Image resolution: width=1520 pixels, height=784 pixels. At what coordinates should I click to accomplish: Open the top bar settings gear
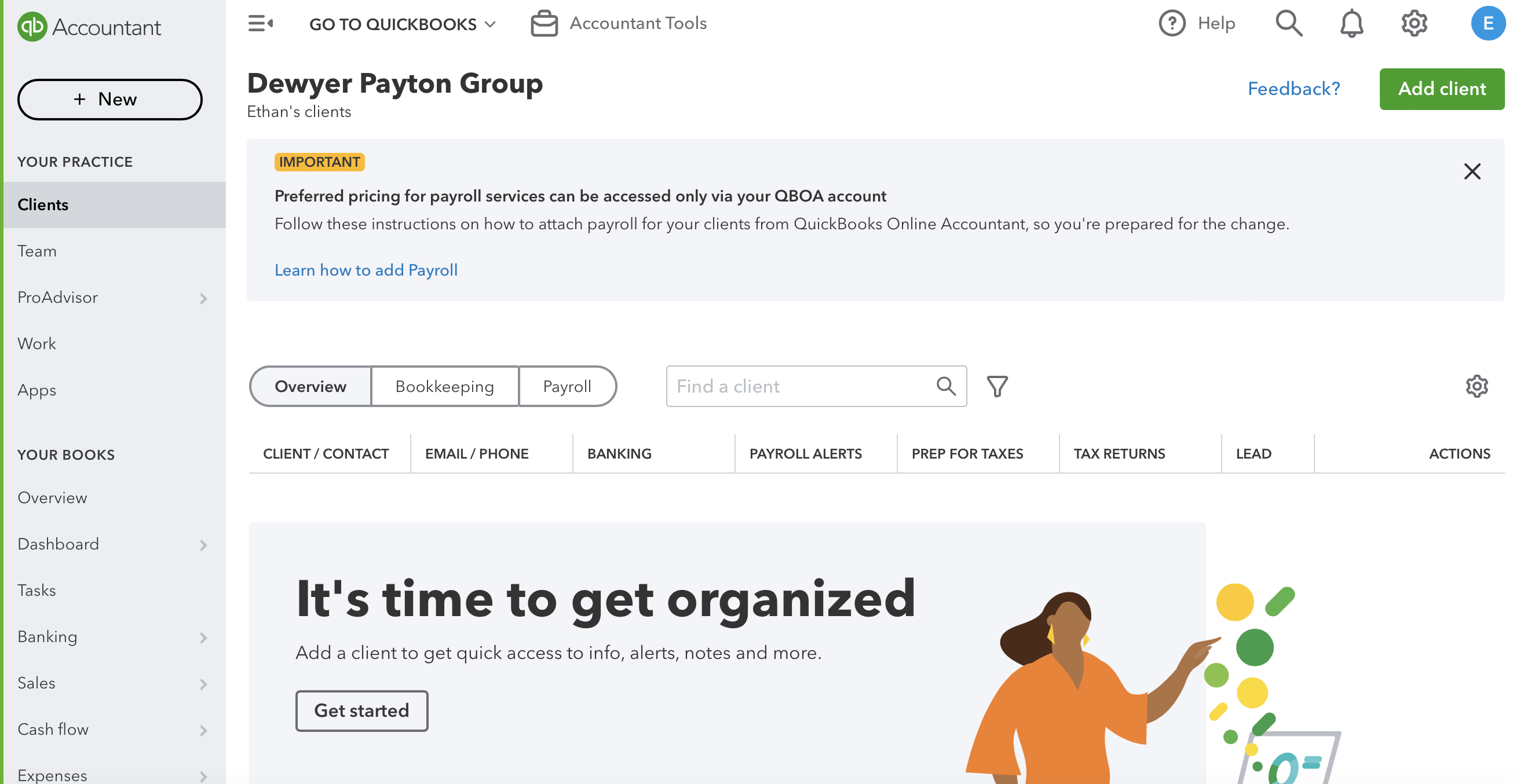click(1414, 24)
